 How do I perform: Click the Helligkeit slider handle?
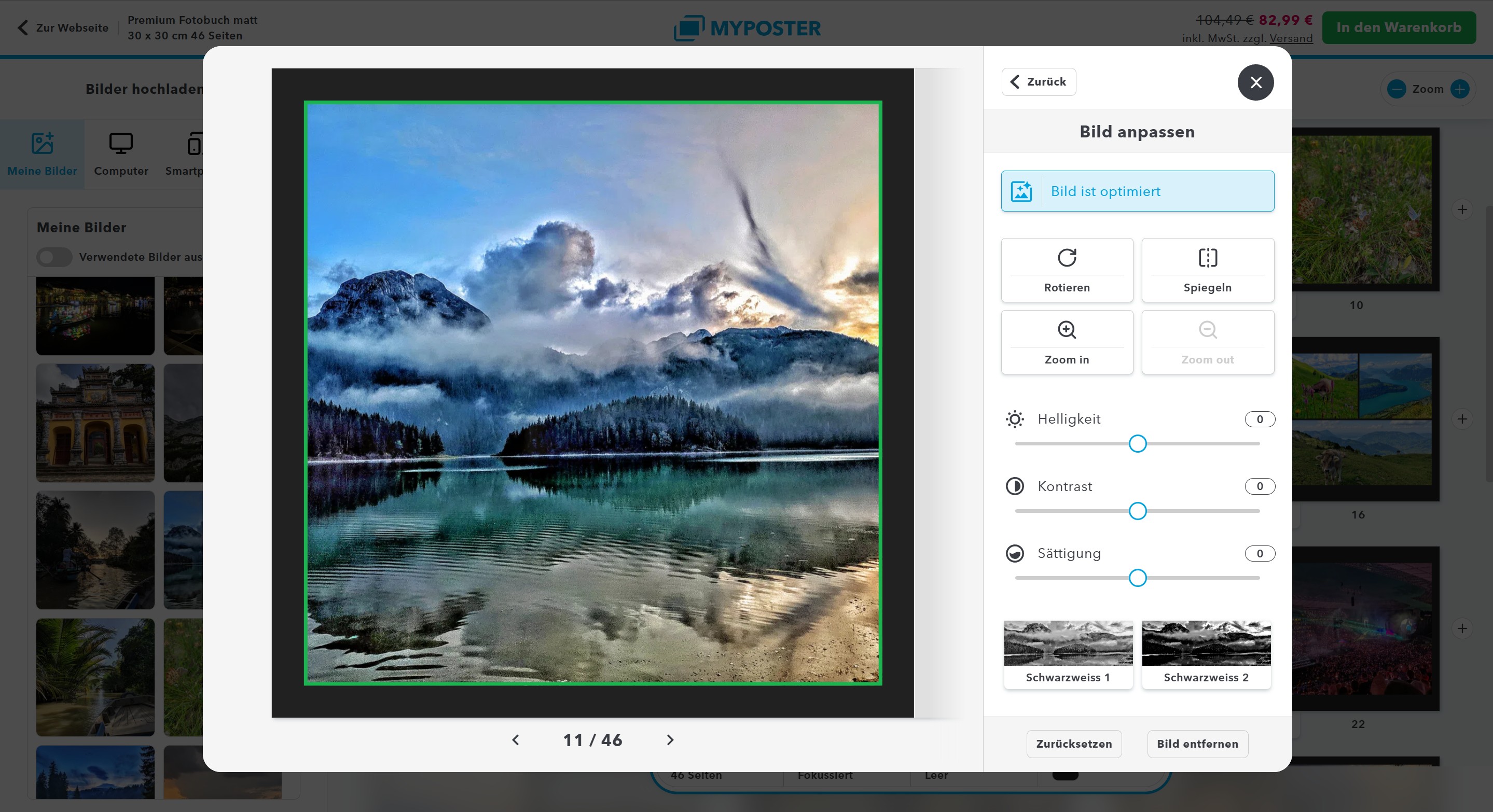(x=1137, y=444)
